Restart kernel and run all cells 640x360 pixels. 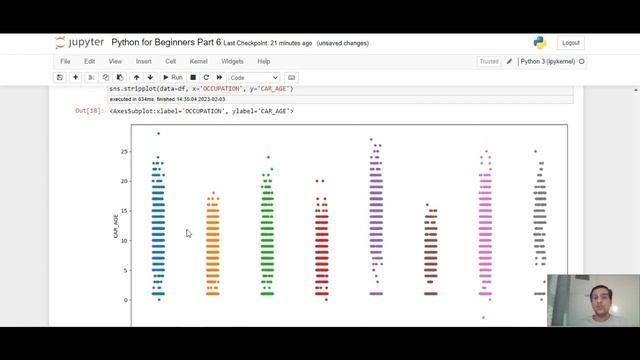click(x=219, y=78)
